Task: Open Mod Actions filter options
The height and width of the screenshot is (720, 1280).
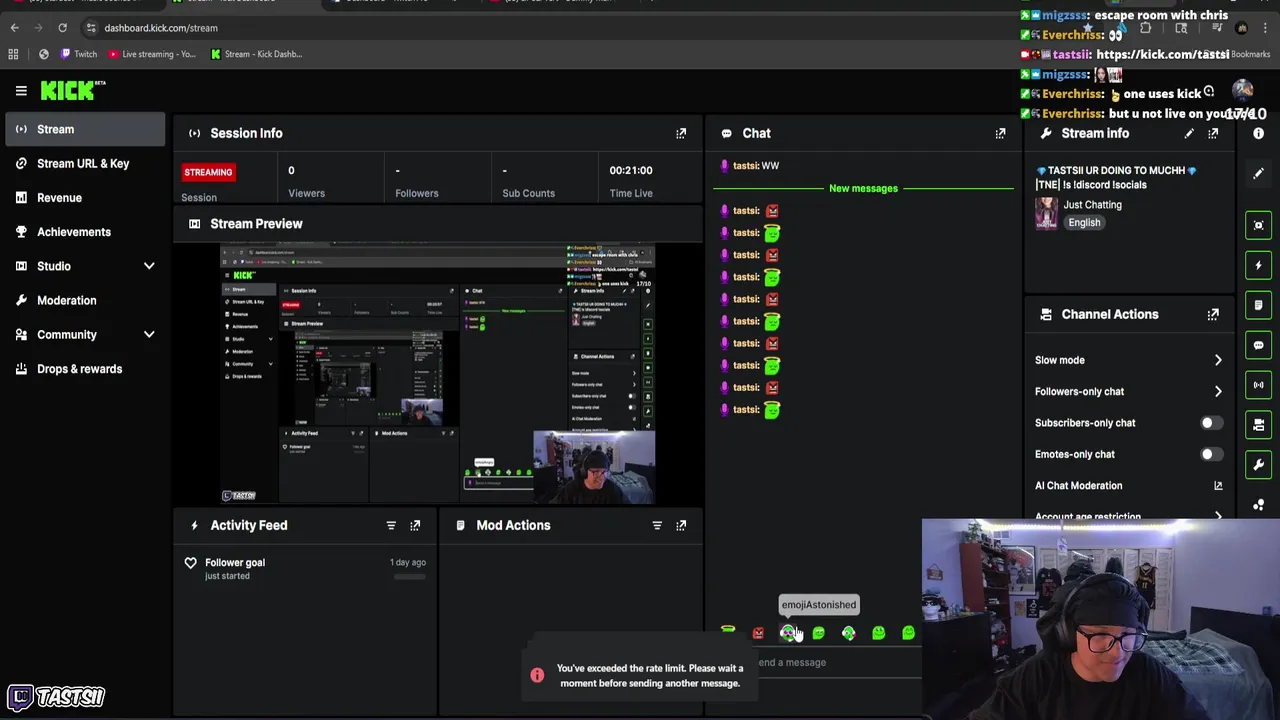Action: (x=657, y=525)
